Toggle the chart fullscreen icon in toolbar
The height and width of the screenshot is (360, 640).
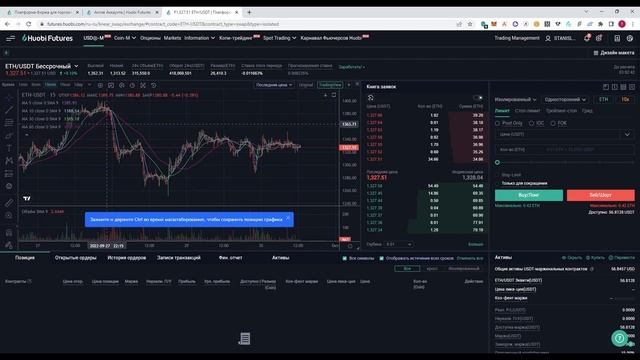143,85
